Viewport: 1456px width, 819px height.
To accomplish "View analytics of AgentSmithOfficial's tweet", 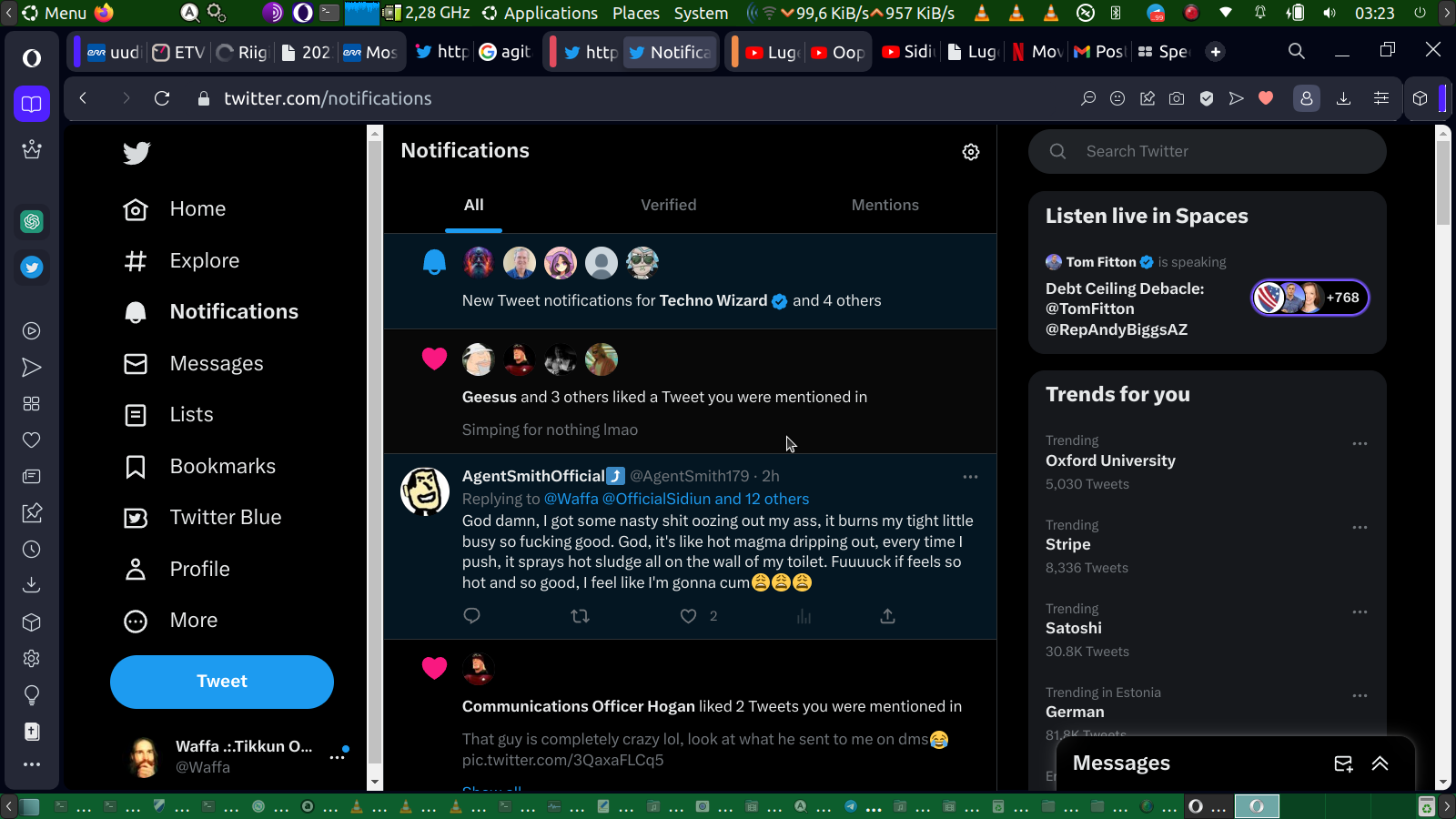I will click(x=804, y=616).
